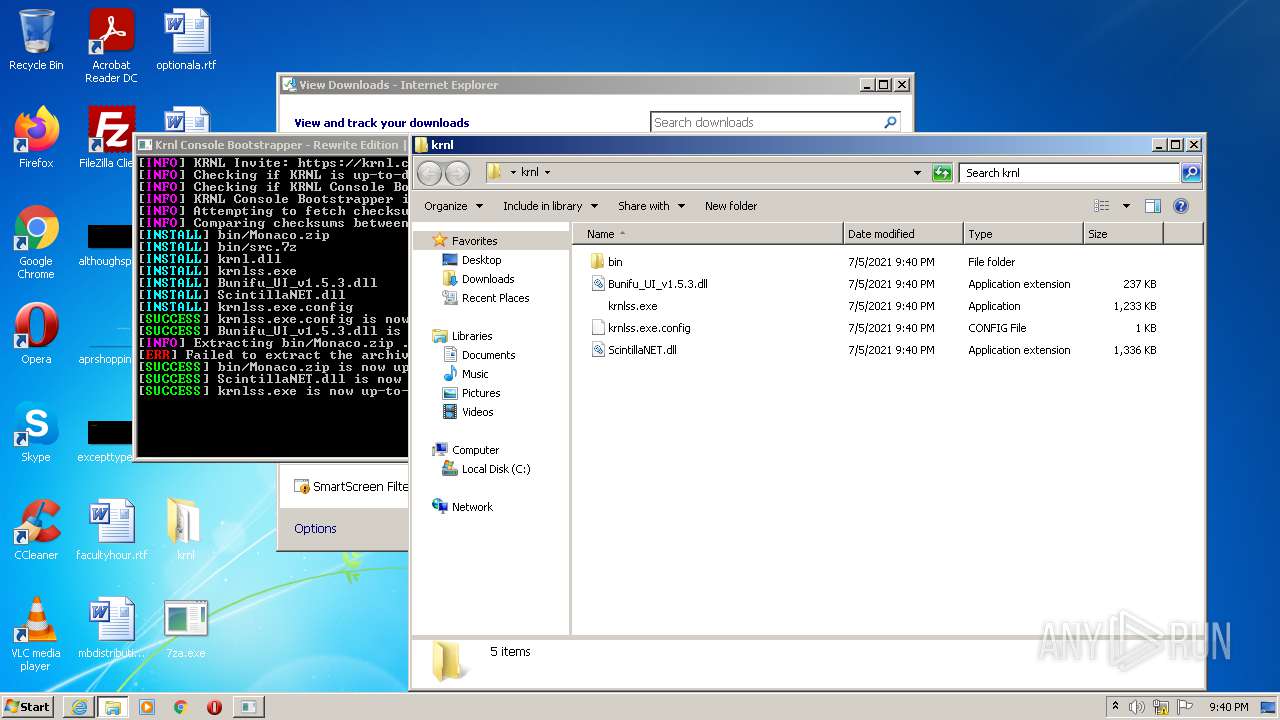Launch the Google Chrome desktop shortcut
Viewport: 1280px width, 720px height.
36,243
